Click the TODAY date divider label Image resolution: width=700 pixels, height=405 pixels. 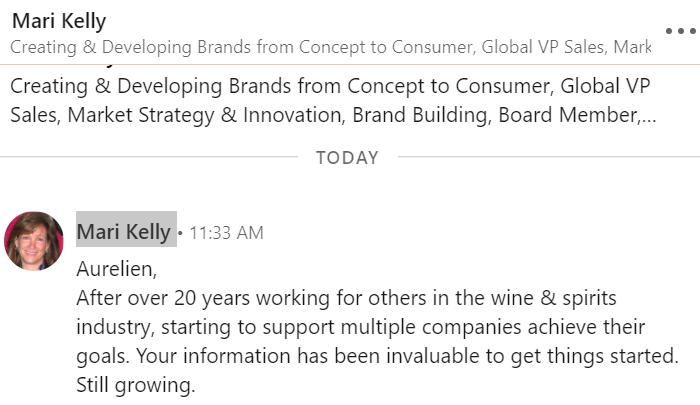[347, 158]
